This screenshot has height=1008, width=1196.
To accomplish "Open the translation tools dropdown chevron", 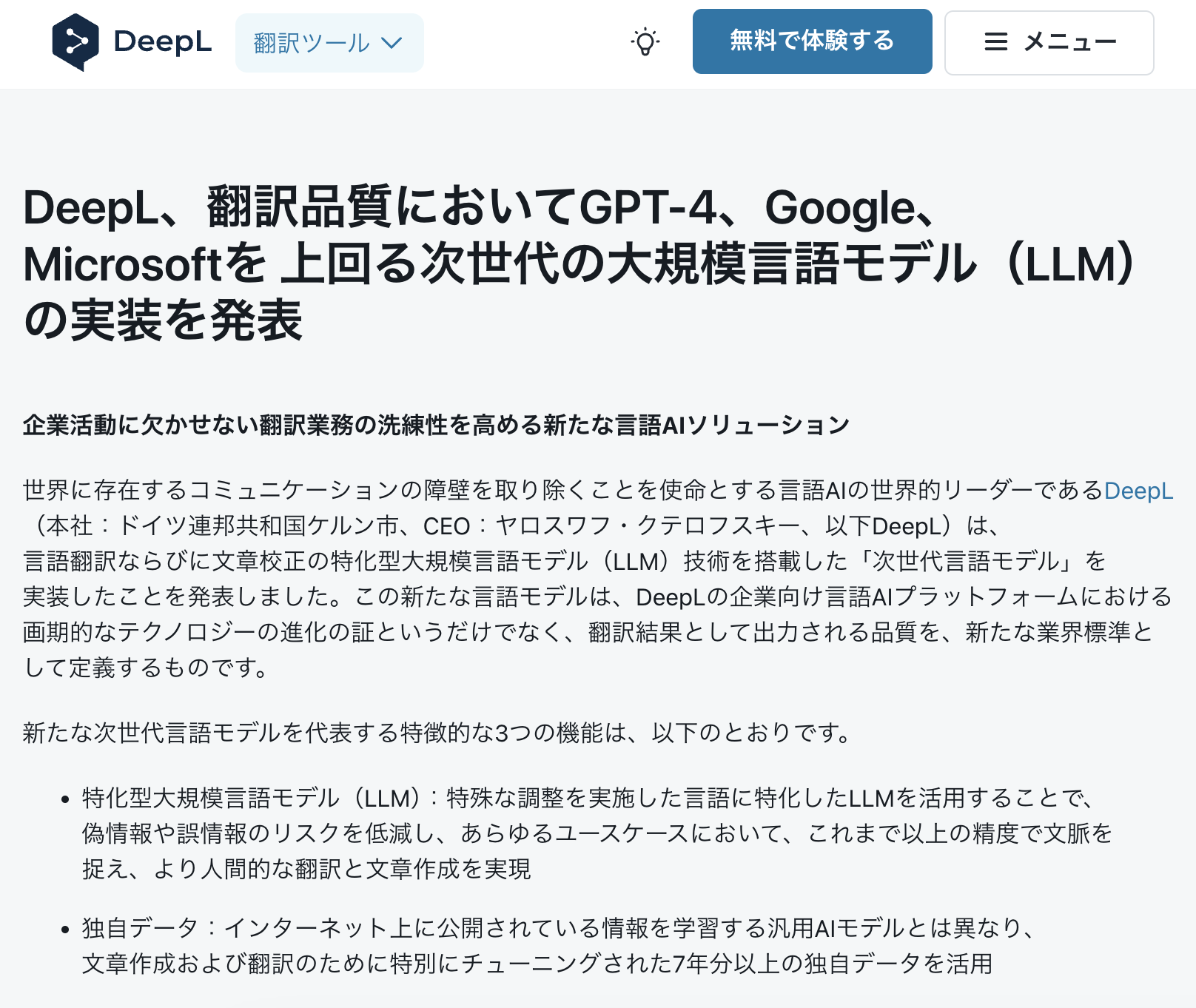I will [393, 42].
